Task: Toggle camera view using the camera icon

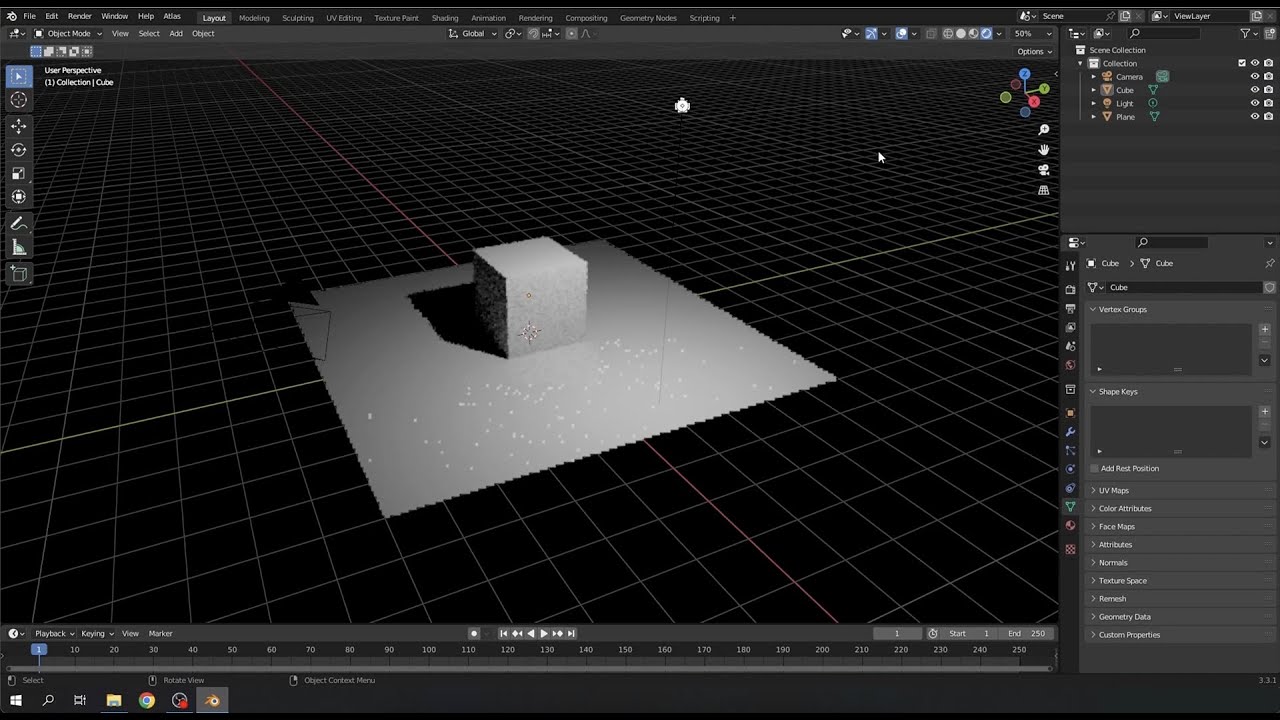Action: 1044,170
